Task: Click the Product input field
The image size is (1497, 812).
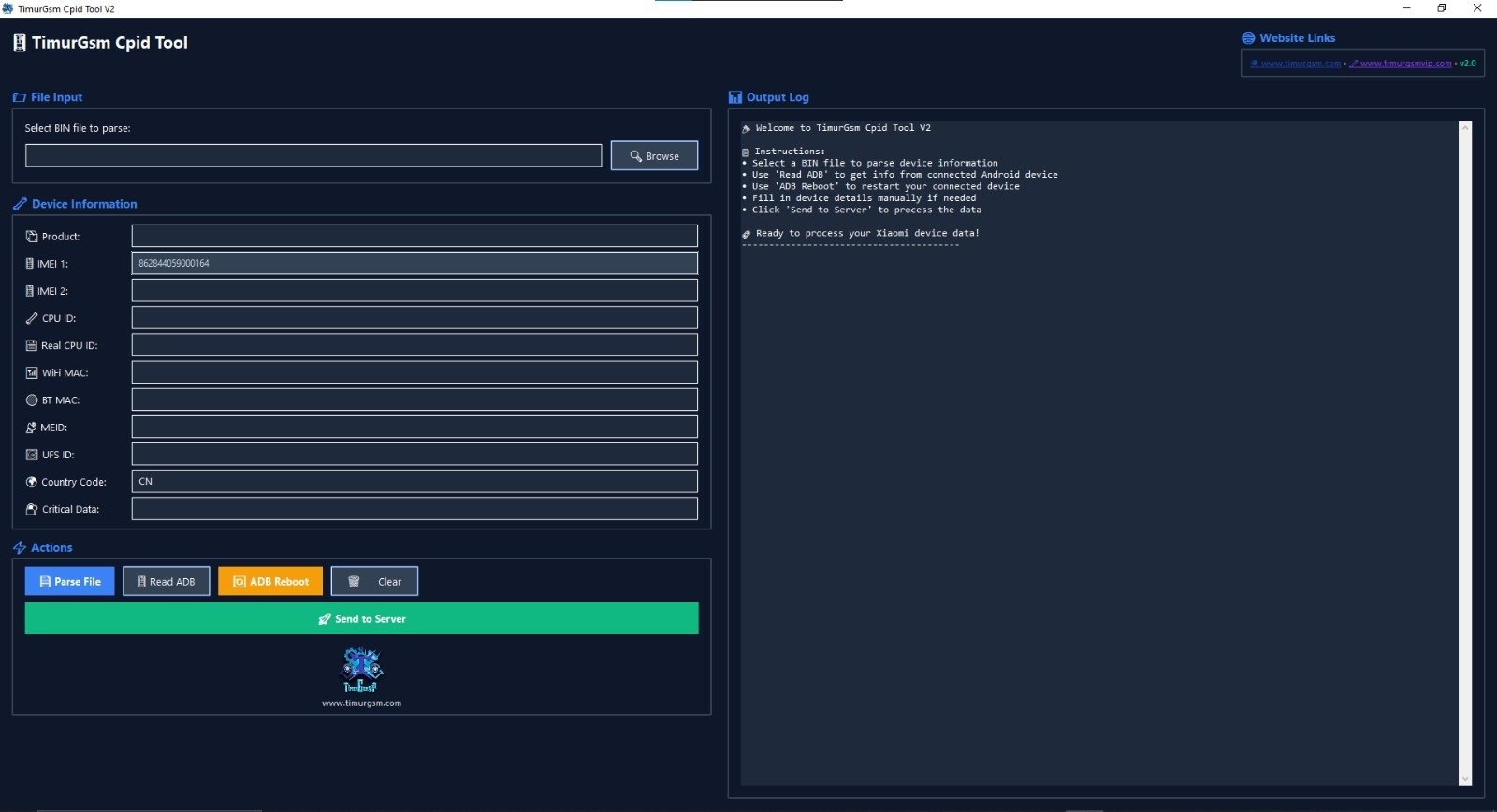Action: [x=414, y=236]
